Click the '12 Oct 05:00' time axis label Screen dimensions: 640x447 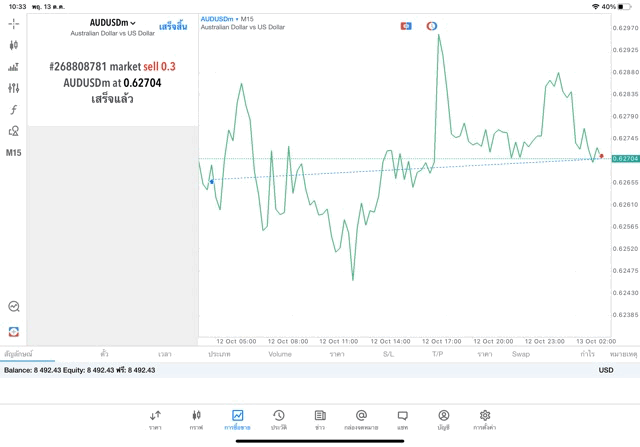[236, 341]
